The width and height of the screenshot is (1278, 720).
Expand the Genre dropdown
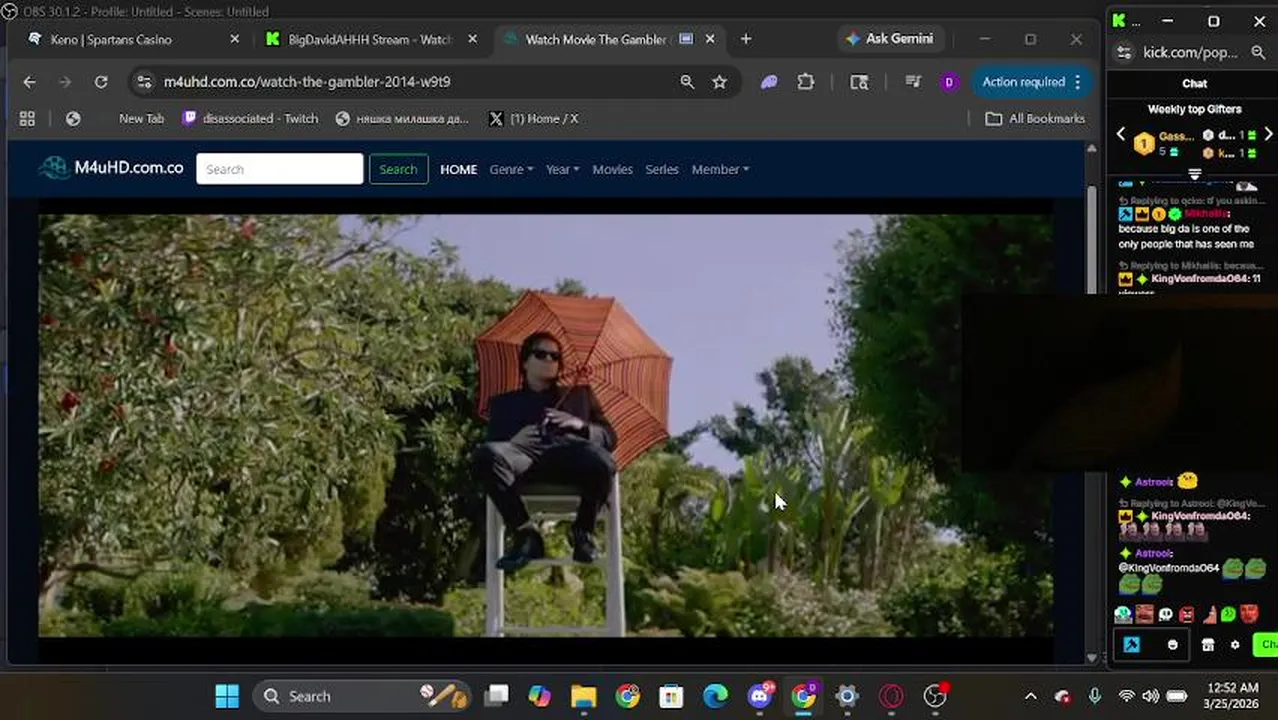pos(511,169)
